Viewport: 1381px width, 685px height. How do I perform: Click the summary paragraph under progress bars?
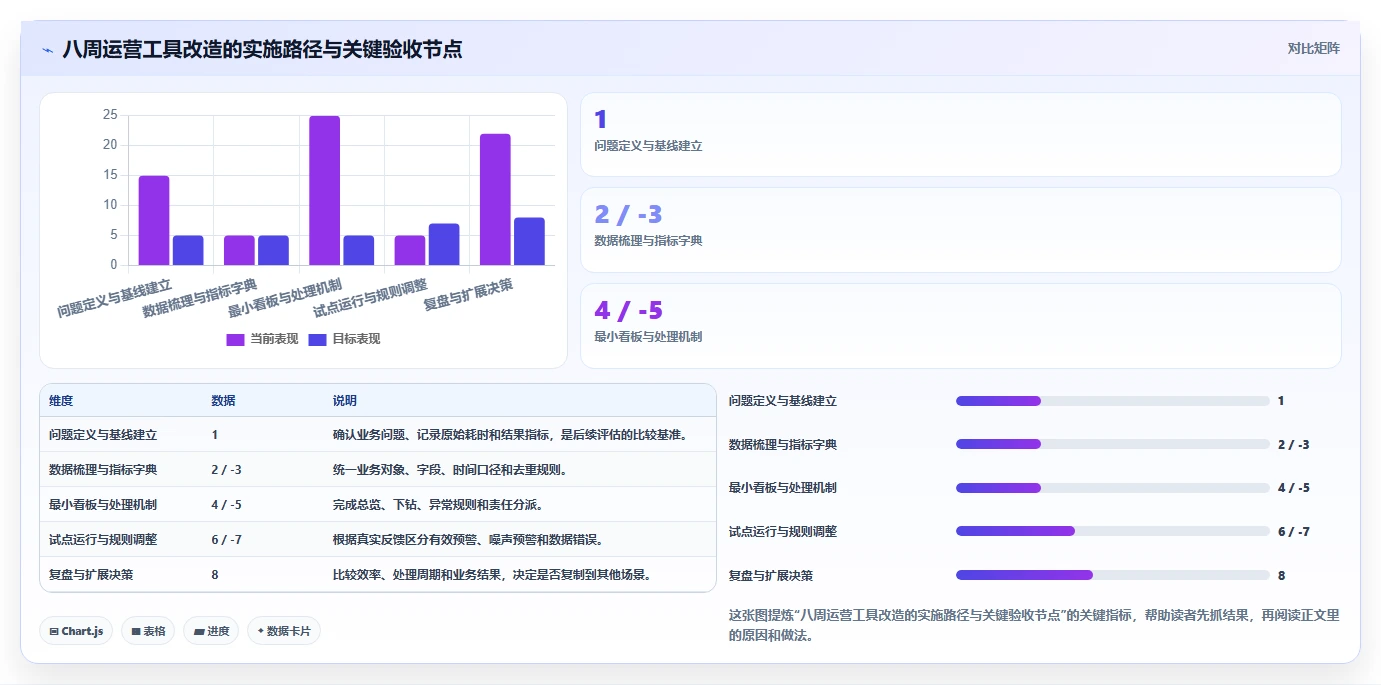click(x=1034, y=625)
